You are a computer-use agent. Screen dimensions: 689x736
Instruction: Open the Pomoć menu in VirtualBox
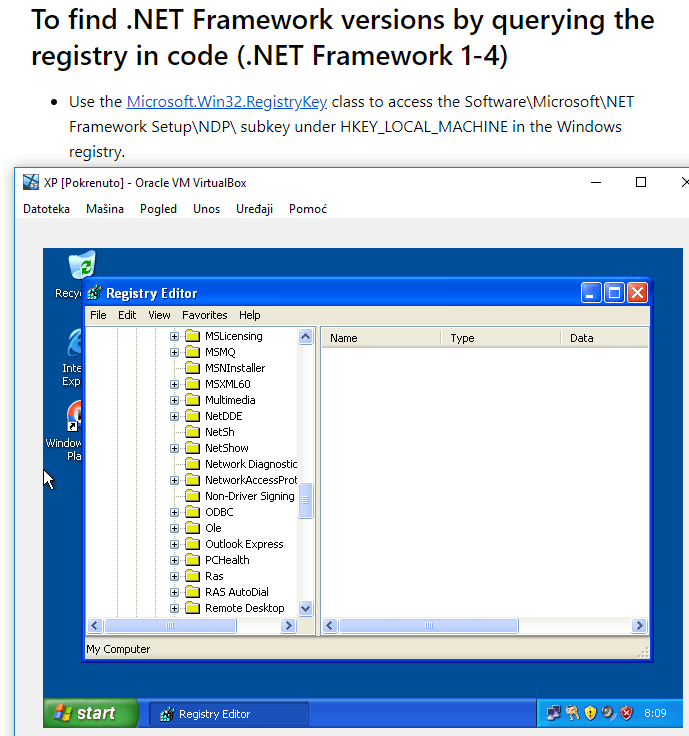308,209
